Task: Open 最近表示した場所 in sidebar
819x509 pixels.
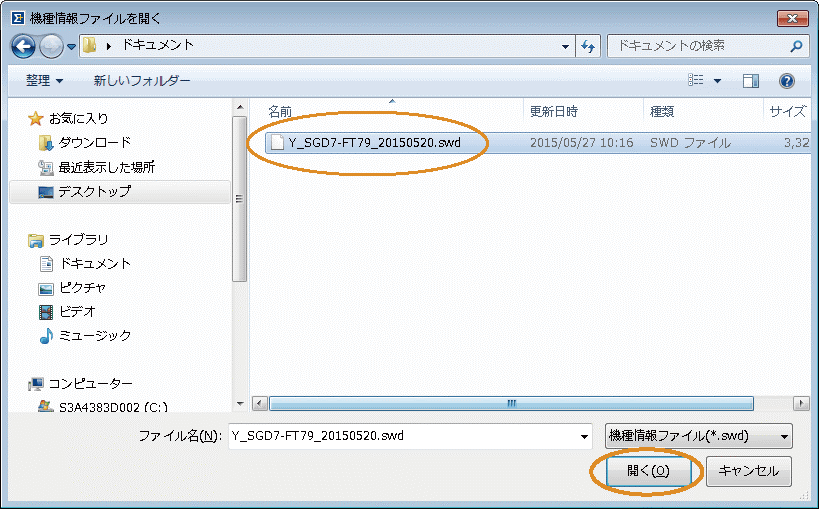Action: click(97, 167)
